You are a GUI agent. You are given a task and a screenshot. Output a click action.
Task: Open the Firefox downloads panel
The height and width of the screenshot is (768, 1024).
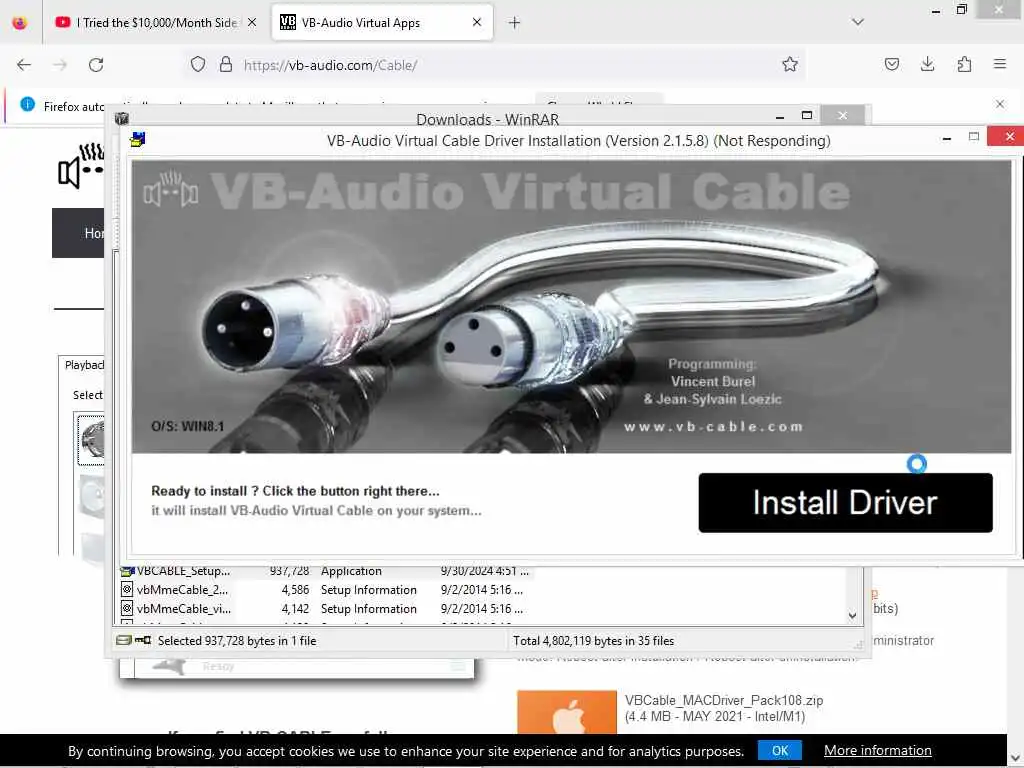coord(927,64)
